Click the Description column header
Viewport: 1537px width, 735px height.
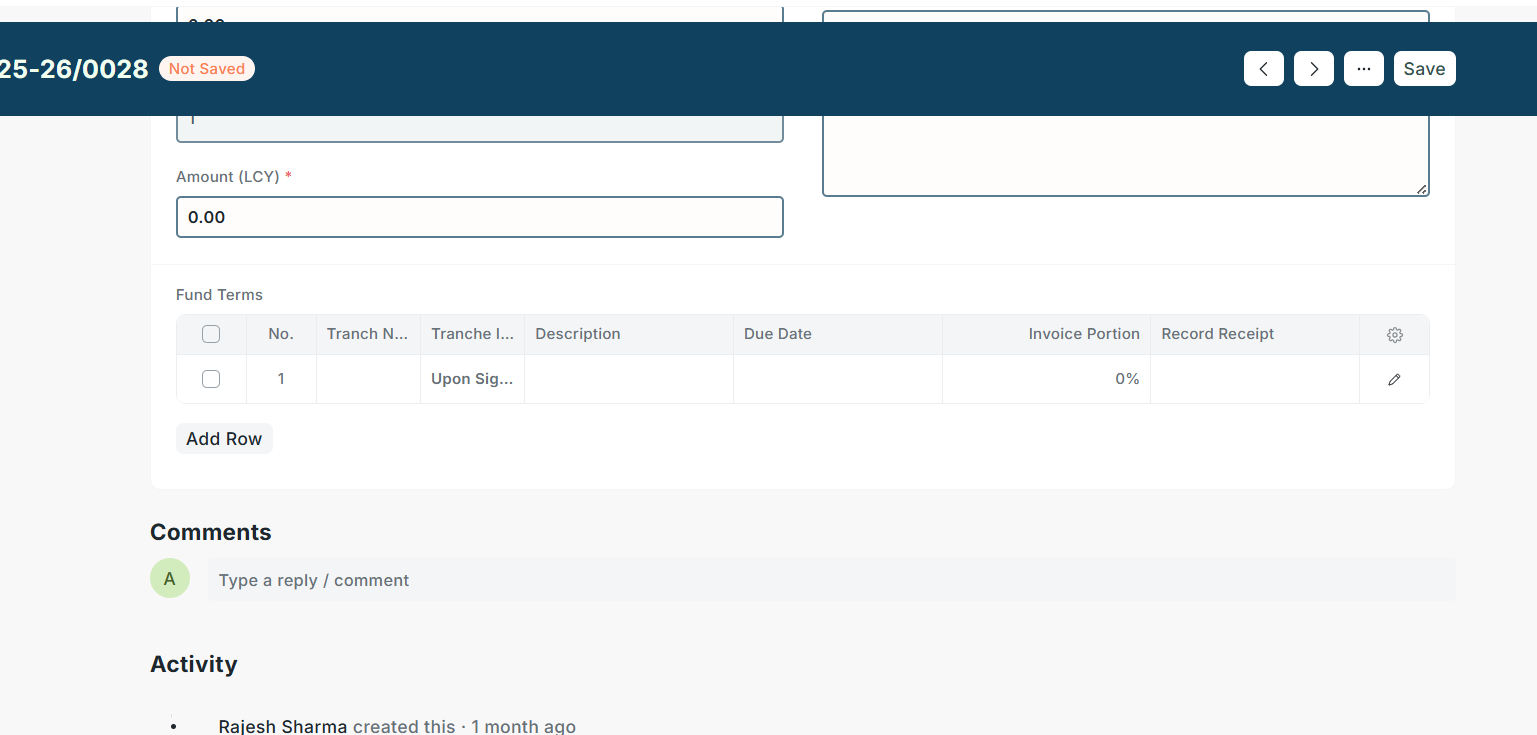578,334
